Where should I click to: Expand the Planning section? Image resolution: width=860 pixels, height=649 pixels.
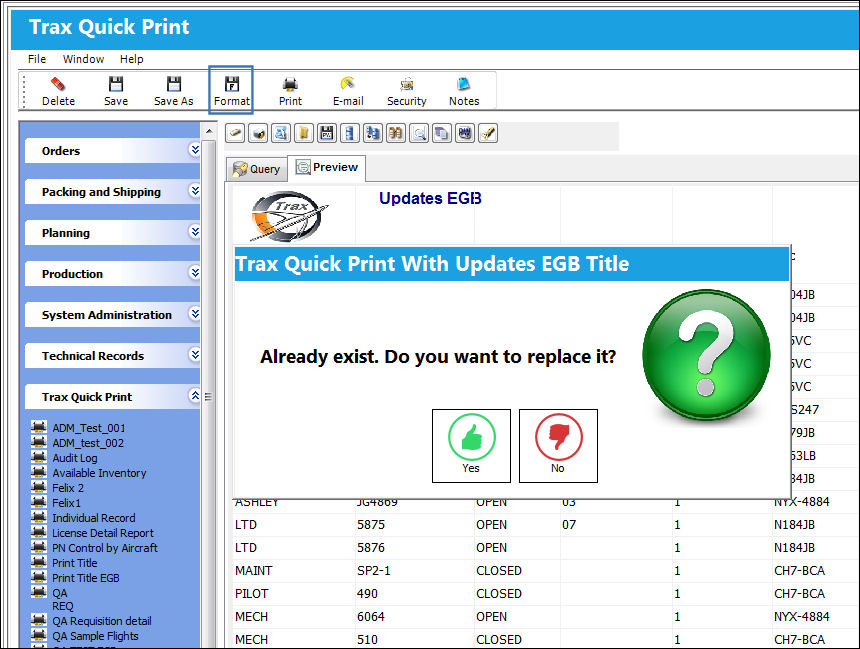(x=195, y=232)
